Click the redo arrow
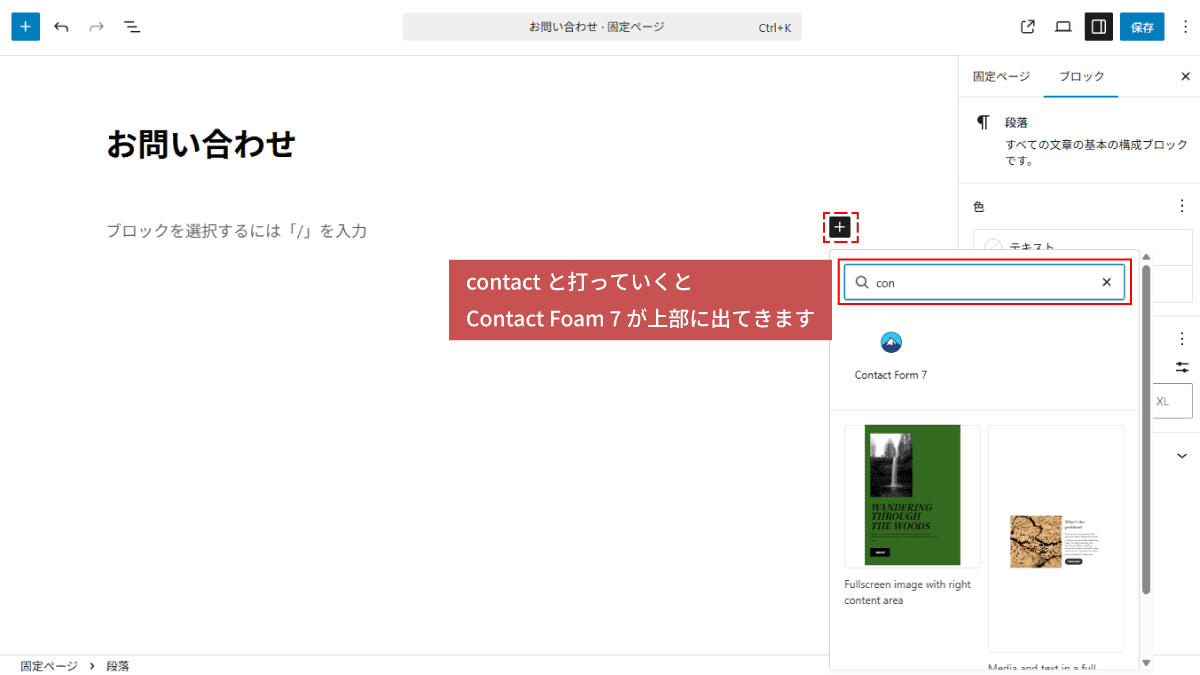This screenshot has height=675, width=1200. click(x=97, y=27)
